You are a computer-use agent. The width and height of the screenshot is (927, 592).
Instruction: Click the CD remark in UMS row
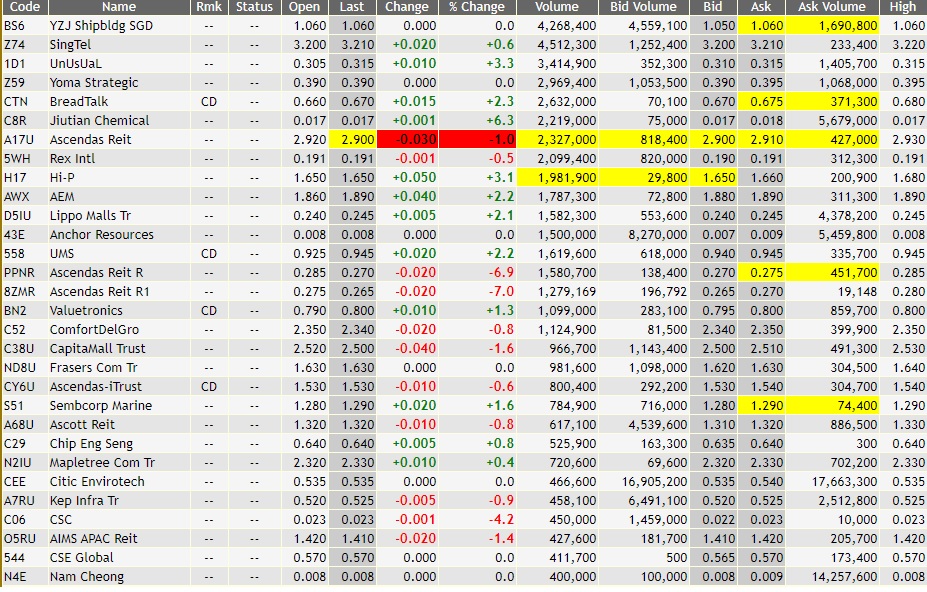tap(209, 254)
